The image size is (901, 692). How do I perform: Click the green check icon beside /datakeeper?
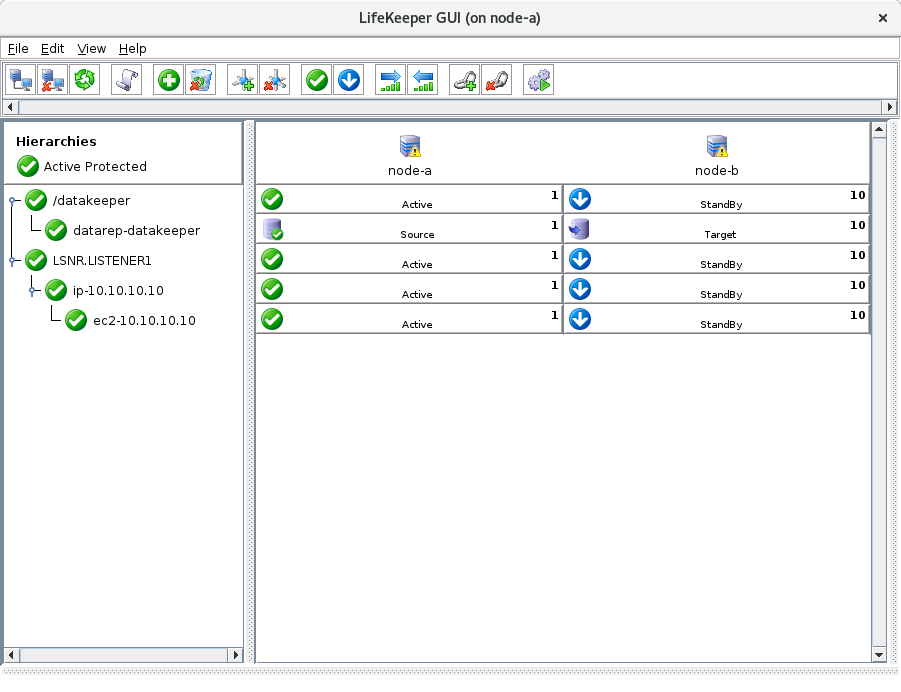pos(36,200)
